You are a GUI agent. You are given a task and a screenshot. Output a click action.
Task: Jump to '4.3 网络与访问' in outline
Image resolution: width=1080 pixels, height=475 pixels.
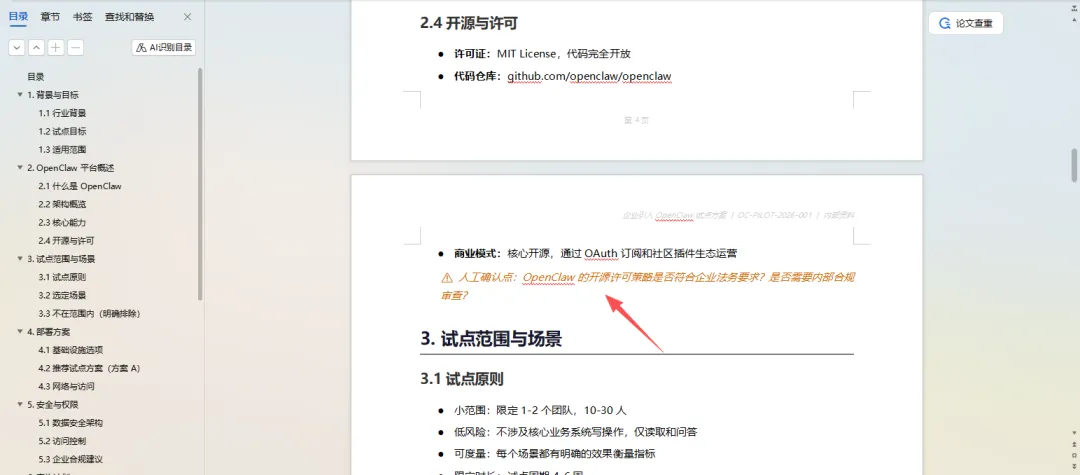pos(67,386)
